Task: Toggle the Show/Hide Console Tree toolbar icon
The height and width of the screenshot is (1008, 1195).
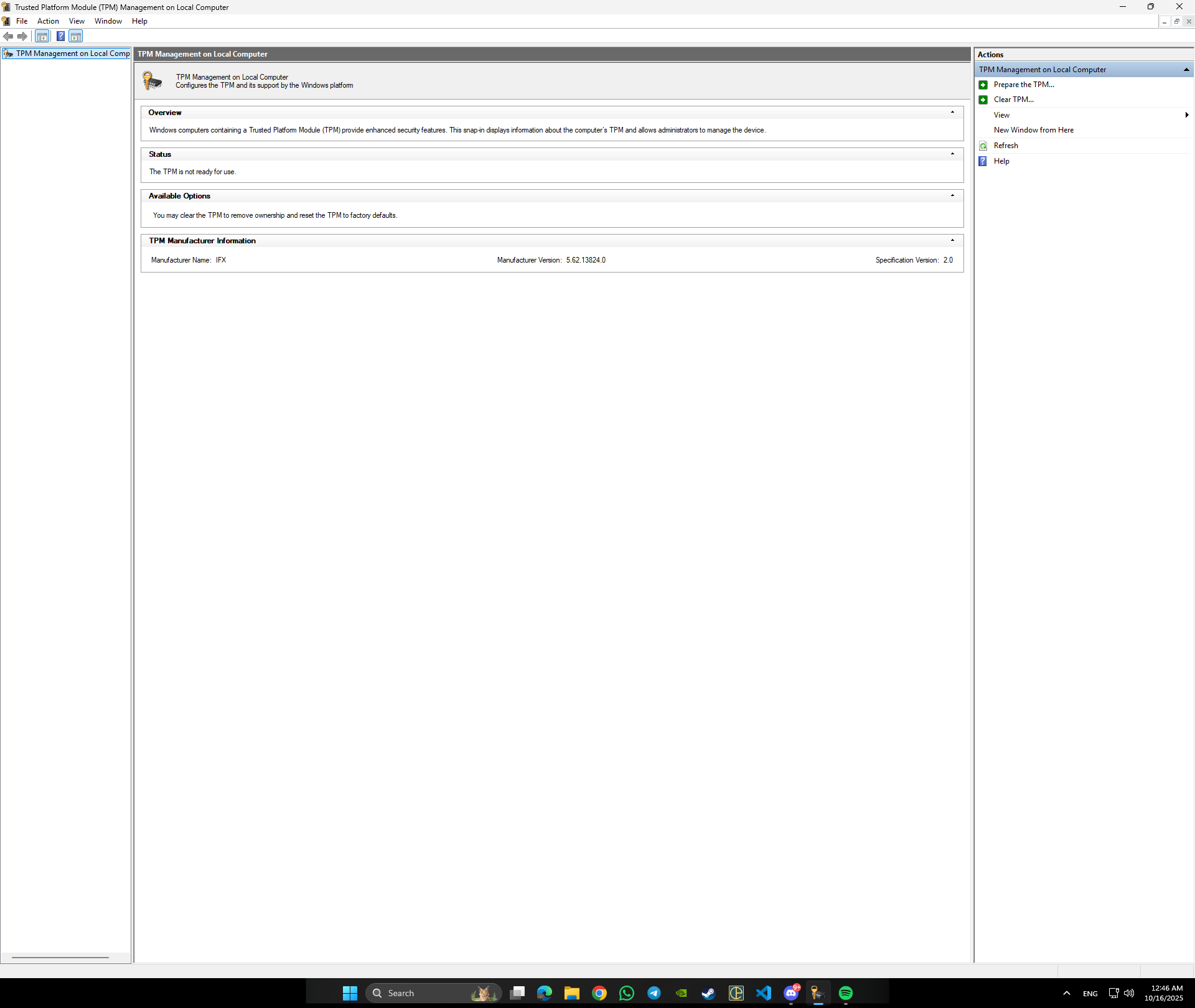Action: click(x=42, y=37)
